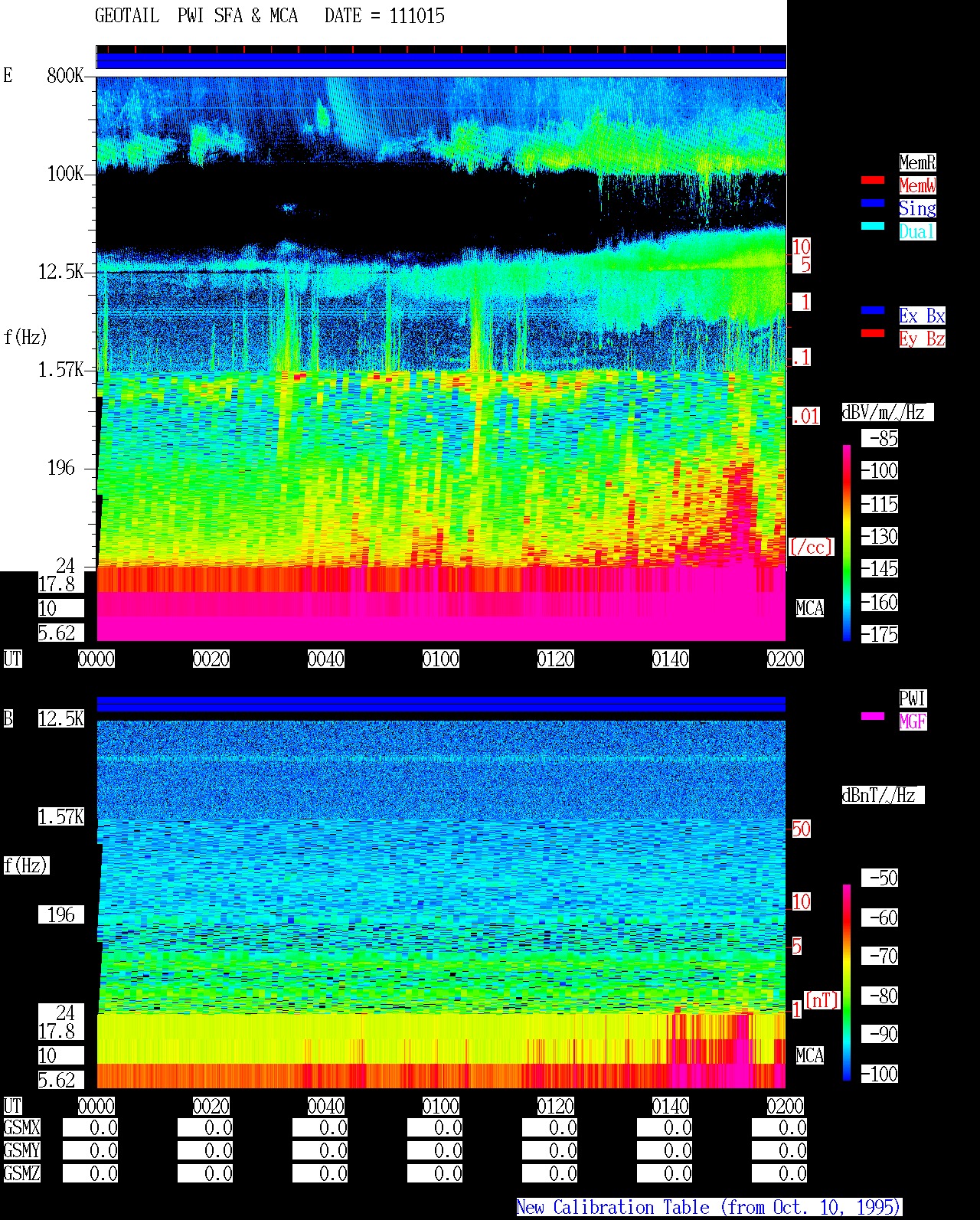Click the 0100 UT marker under E spectrogram

[441, 659]
